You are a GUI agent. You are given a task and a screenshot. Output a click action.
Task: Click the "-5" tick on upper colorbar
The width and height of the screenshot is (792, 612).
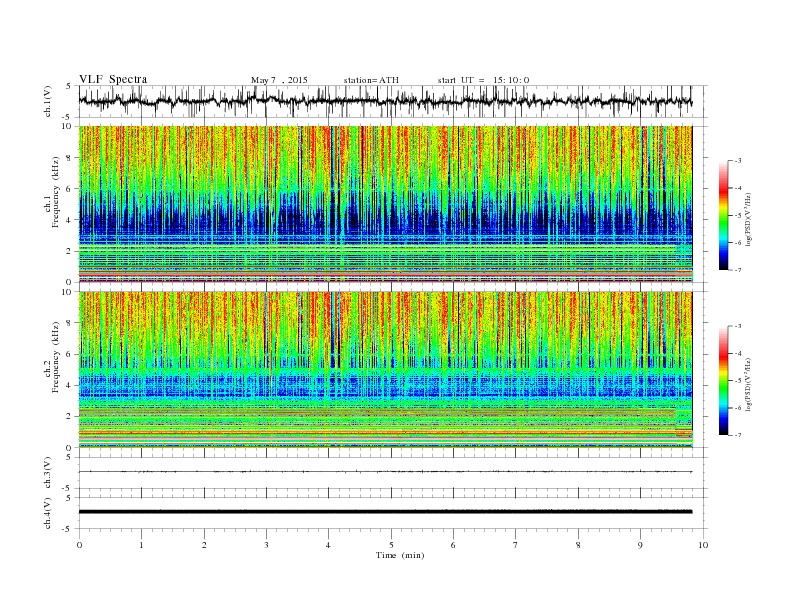pyautogui.click(x=737, y=216)
